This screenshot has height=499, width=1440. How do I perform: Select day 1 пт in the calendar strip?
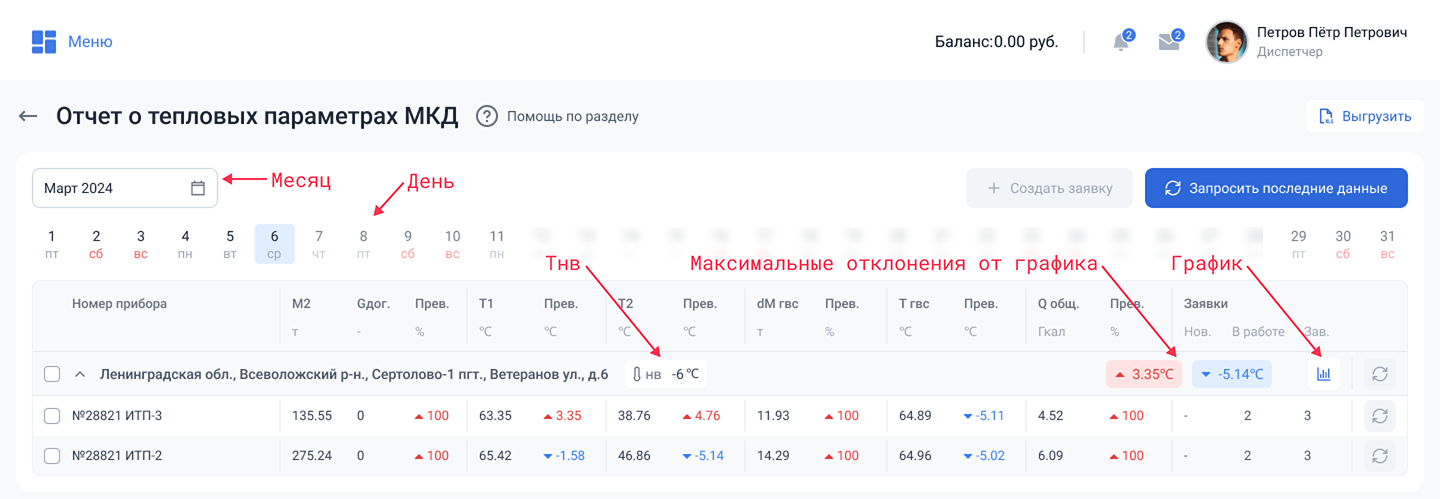click(x=52, y=243)
